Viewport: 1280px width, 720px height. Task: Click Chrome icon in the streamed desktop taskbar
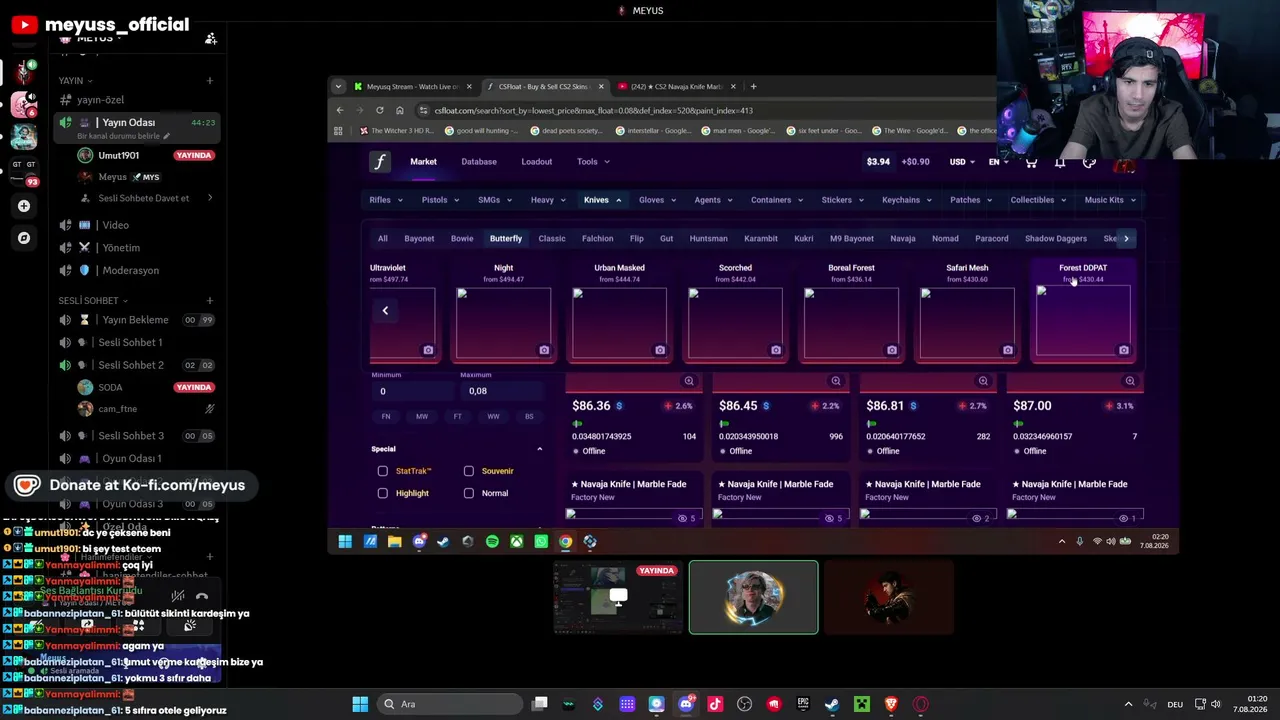click(565, 542)
